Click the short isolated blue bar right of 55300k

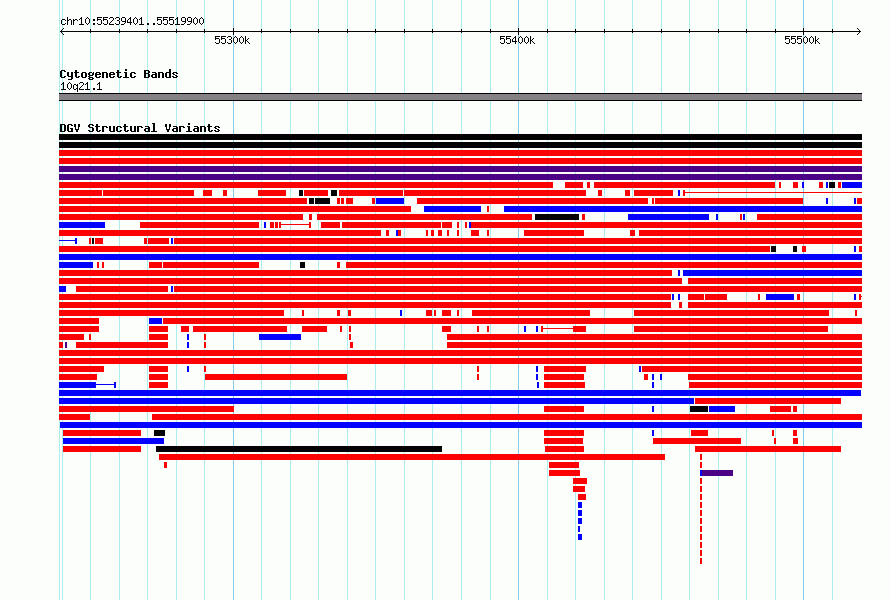tap(280, 337)
